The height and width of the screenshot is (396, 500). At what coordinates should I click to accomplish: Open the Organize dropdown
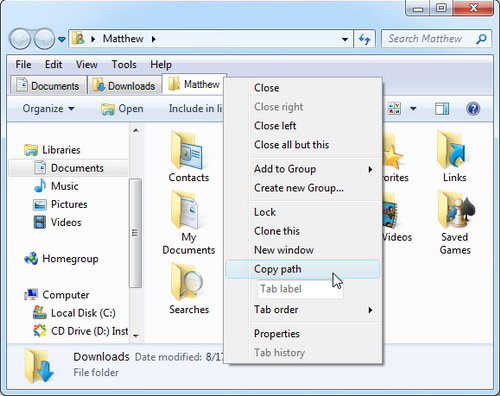pyautogui.click(x=48, y=109)
